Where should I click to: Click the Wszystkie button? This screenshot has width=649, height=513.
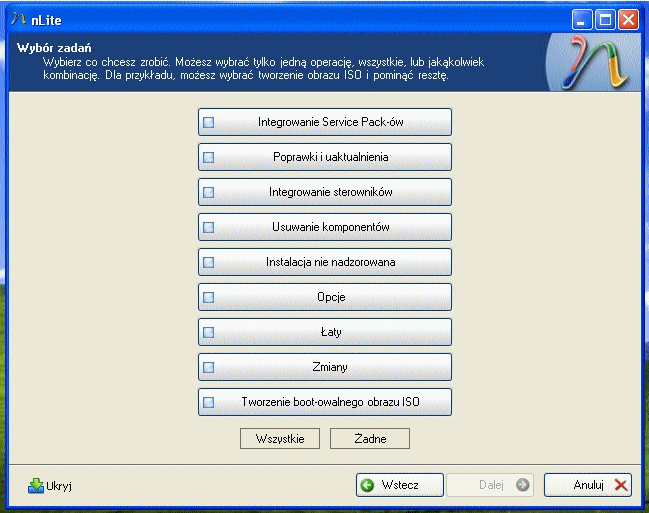[x=280, y=438]
